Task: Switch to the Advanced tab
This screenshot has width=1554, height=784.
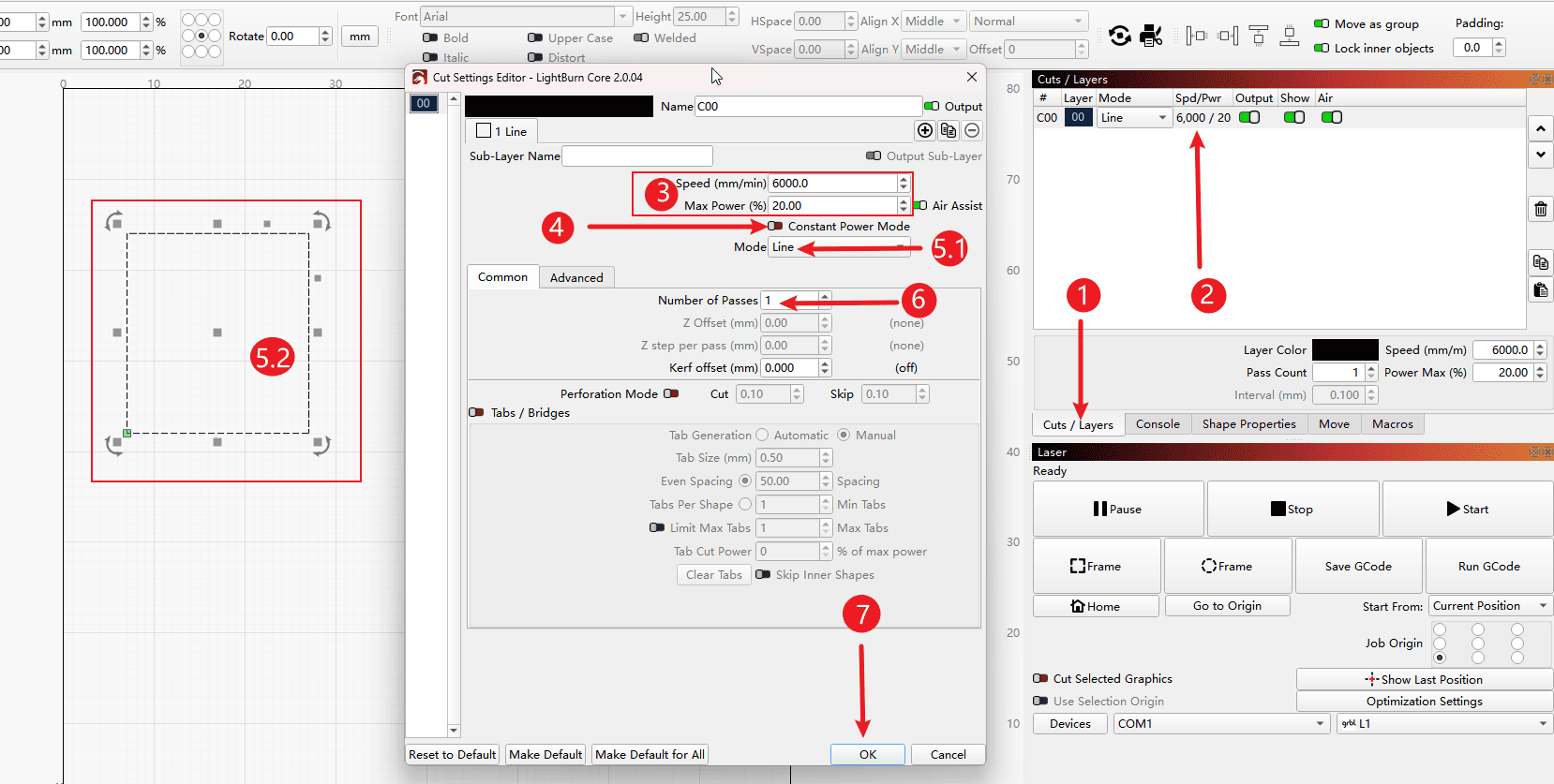Action: [576, 277]
